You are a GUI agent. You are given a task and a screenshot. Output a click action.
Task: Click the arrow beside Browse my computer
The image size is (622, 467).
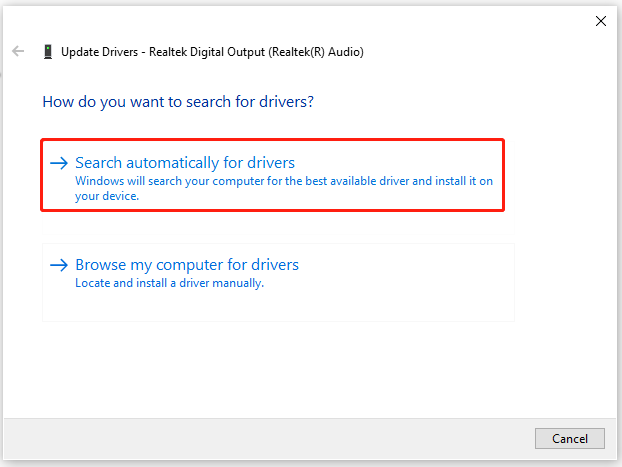click(59, 265)
